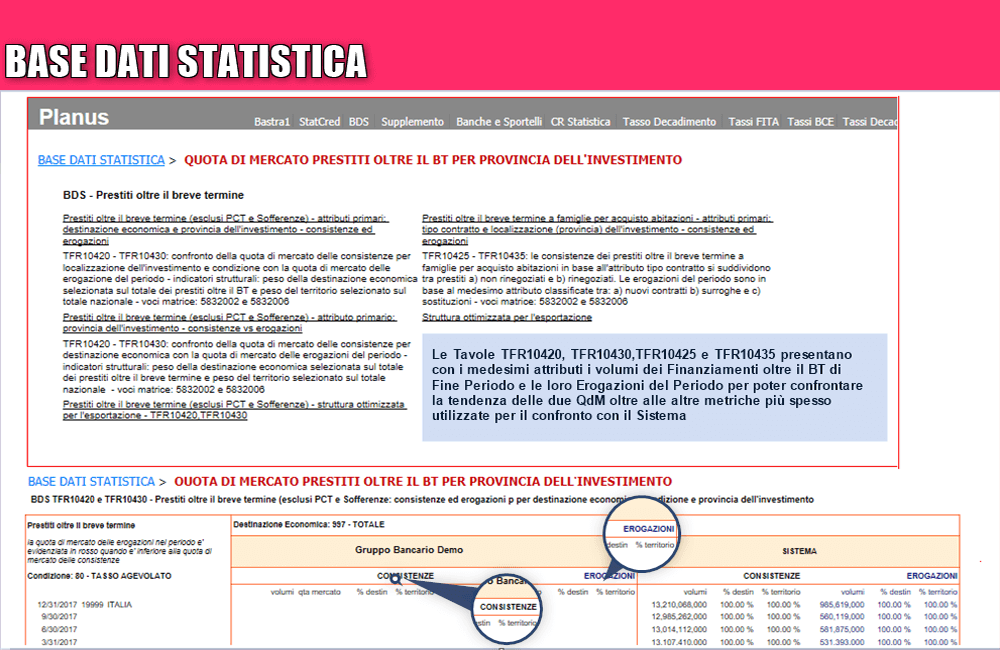The image size is (1000, 650).
Task: Click the 'Gruppo Bancario Demo' column group header
Action: click(409, 550)
